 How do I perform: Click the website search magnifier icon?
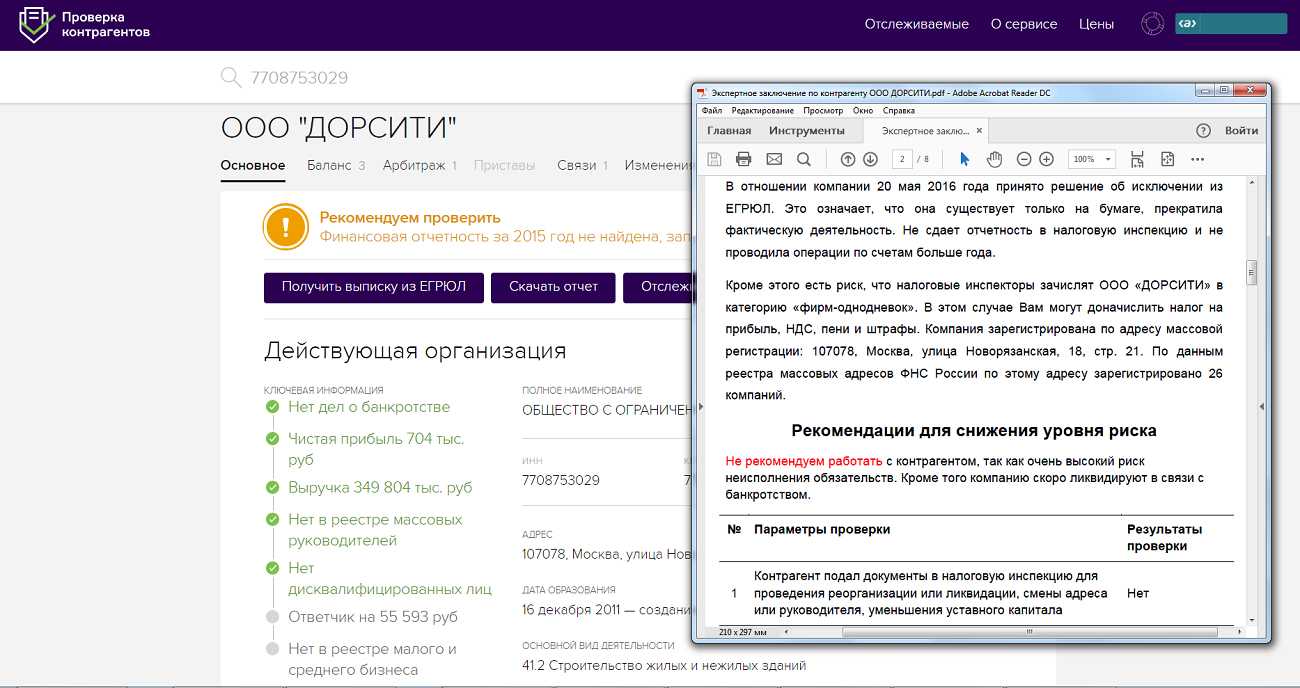tap(231, 78)
